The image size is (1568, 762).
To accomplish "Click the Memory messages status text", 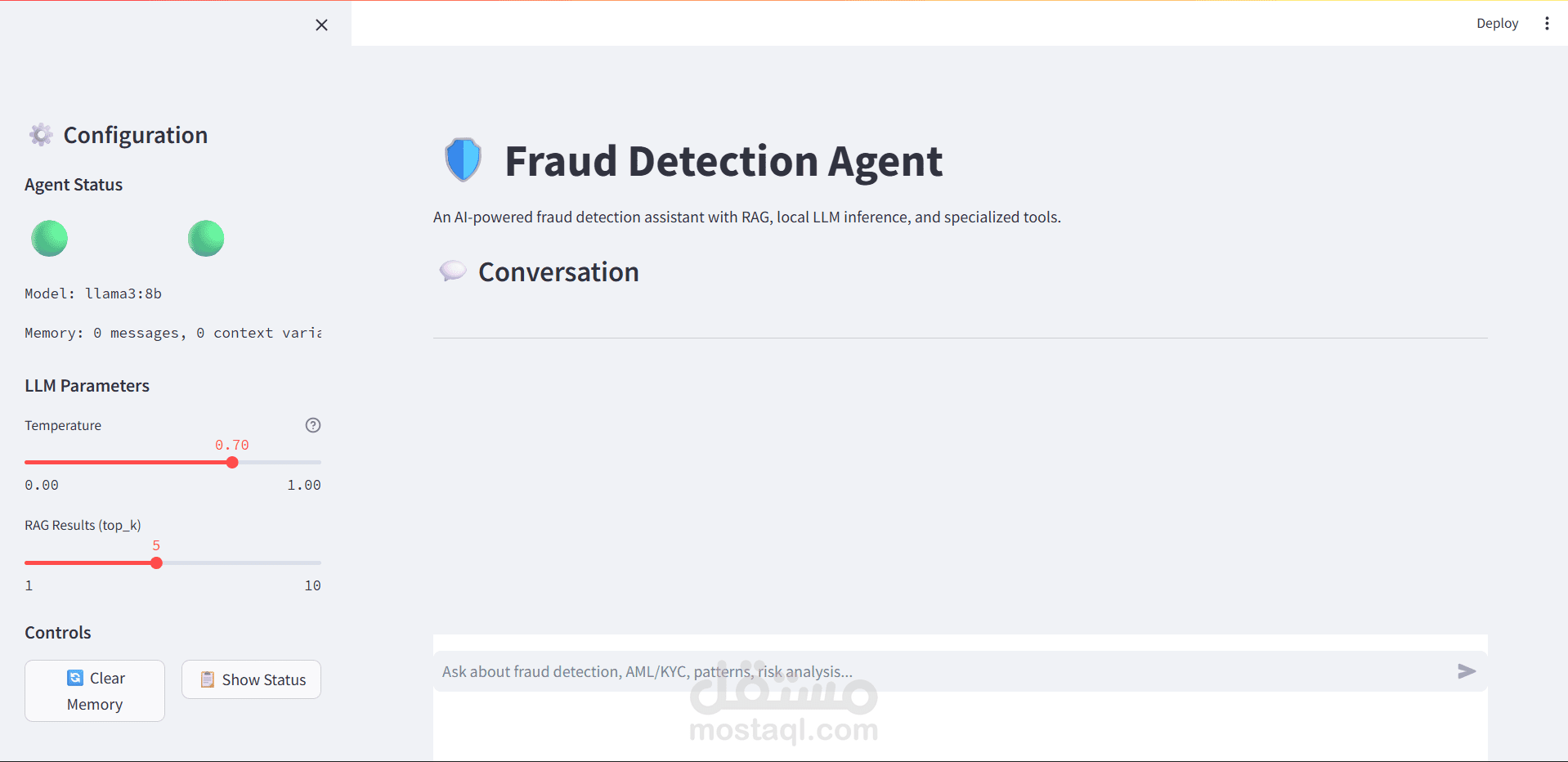I will [x=172, y=333].
